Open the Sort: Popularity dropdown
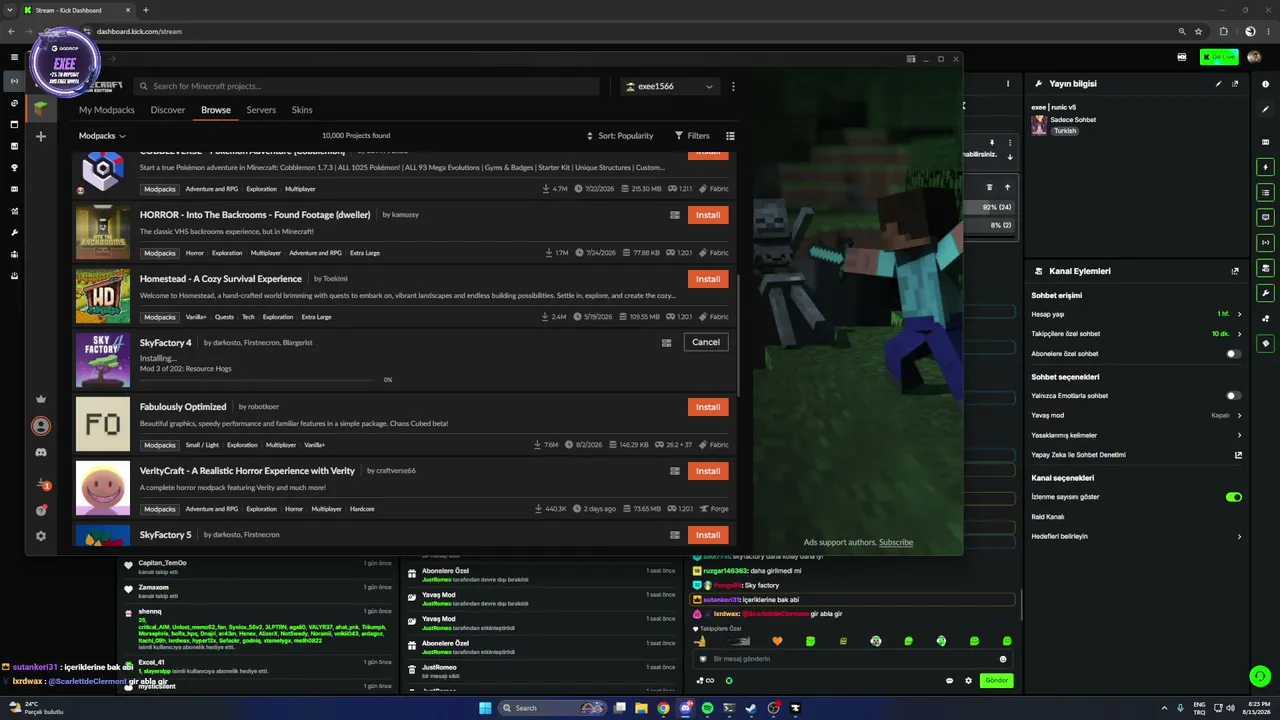1280x720 pixels. click(x=620, y=136)
